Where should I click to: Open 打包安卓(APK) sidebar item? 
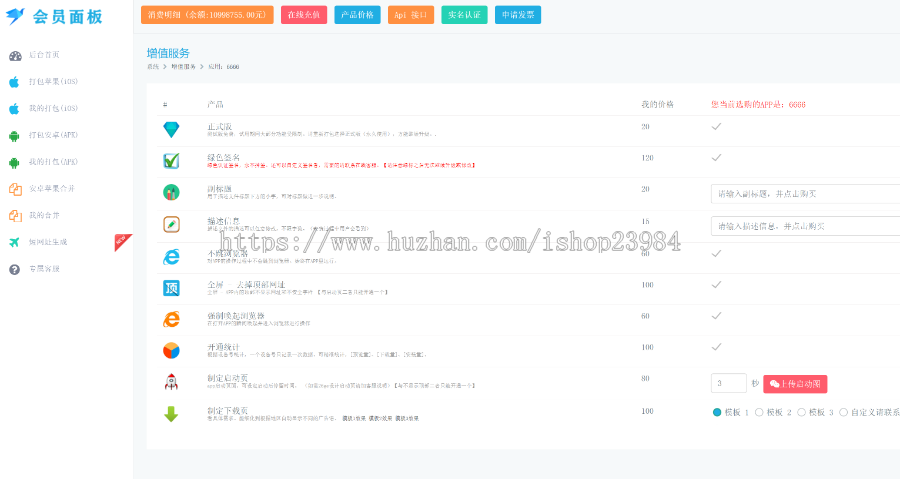(53, 135)
